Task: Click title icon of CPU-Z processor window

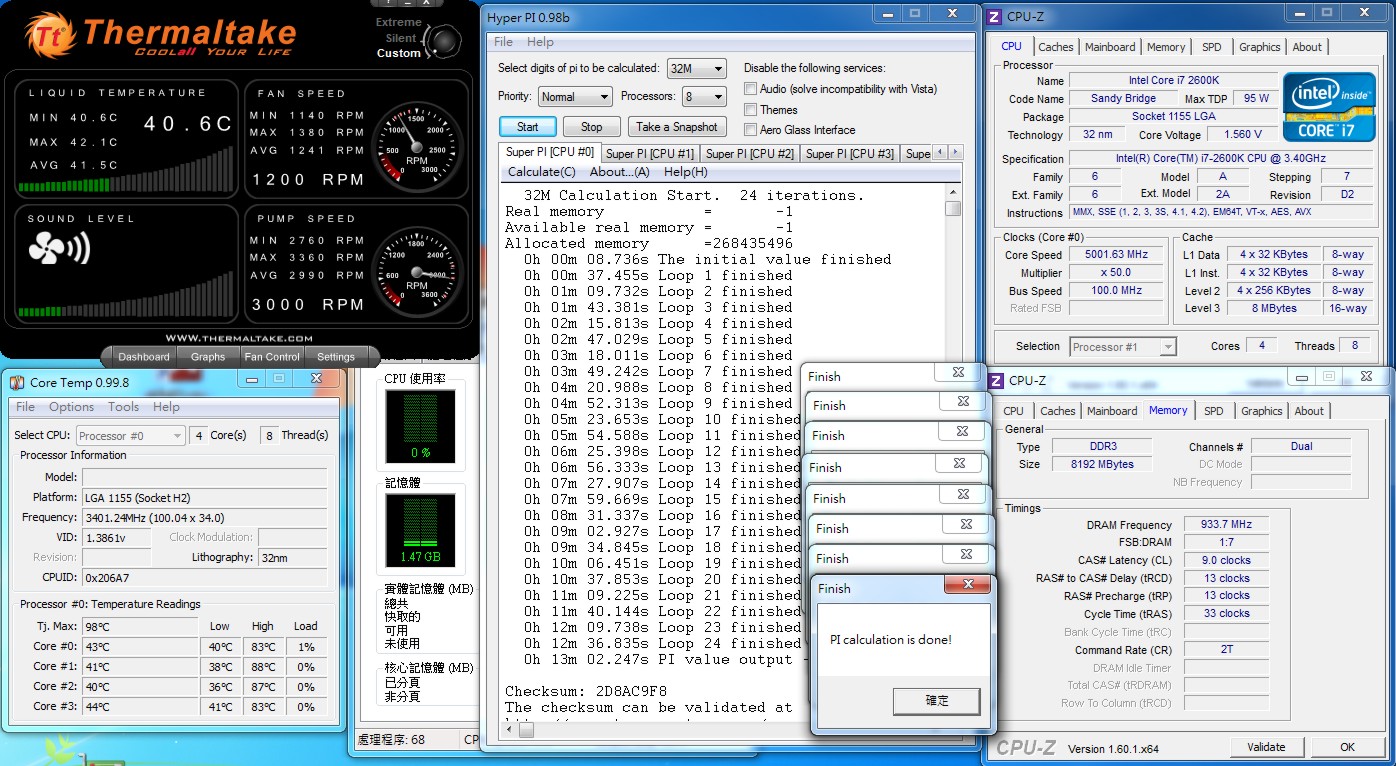Action: (x=996, y=16)
